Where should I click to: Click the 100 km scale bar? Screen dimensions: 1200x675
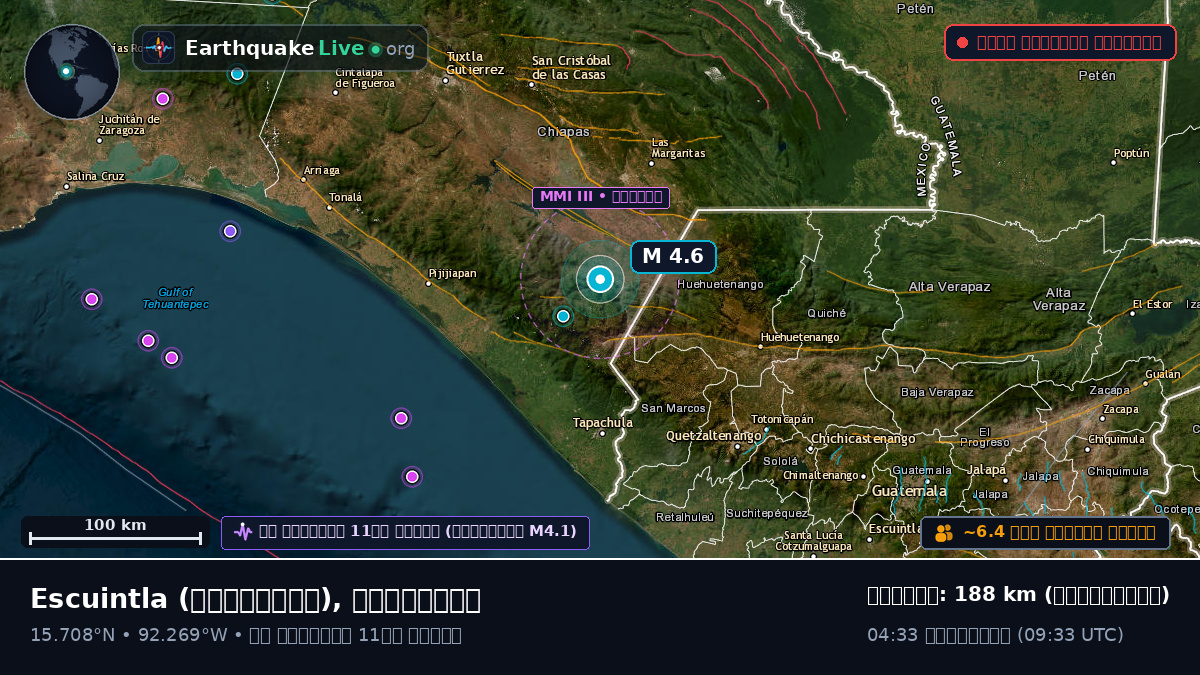point(115,532)
